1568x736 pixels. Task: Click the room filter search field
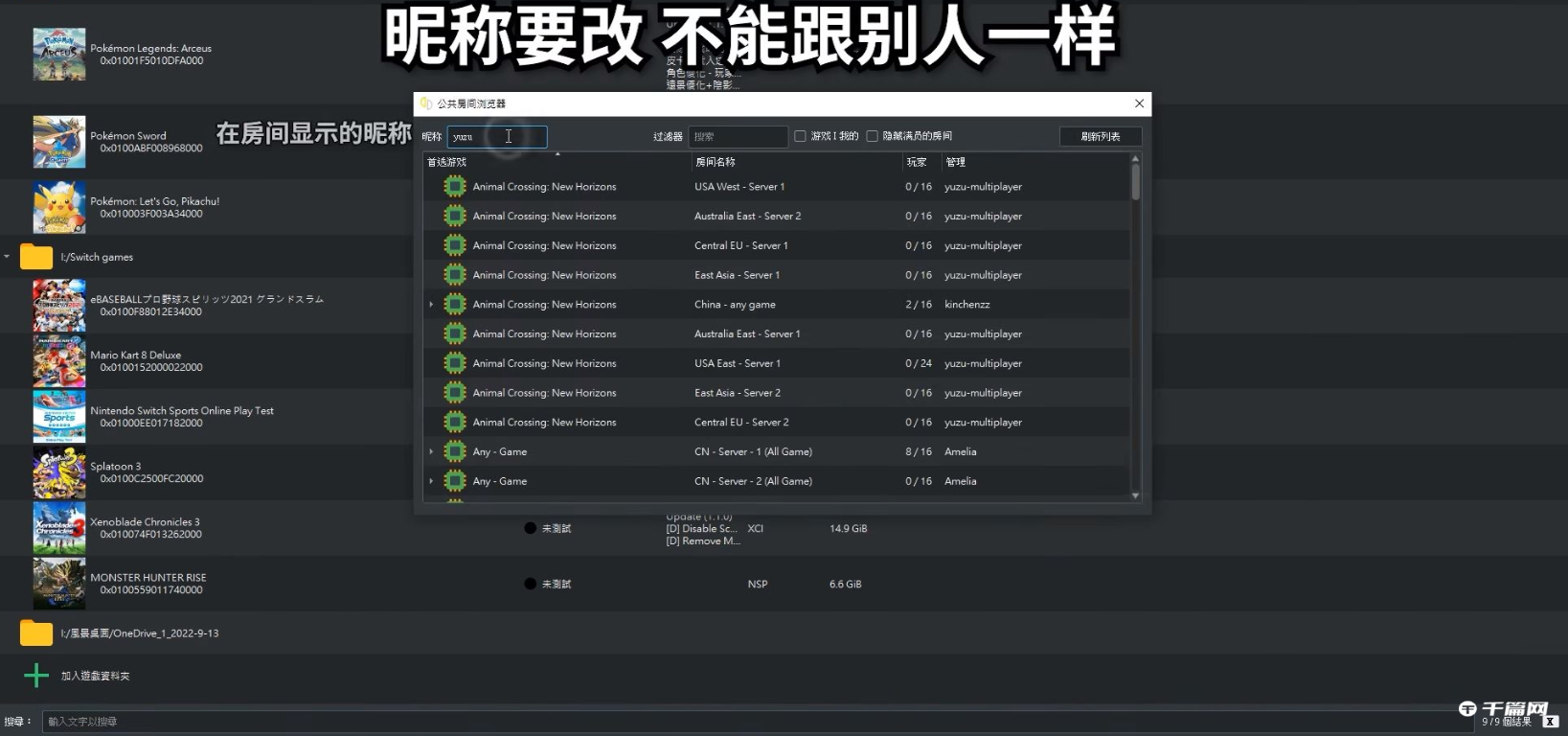point(738,136)
